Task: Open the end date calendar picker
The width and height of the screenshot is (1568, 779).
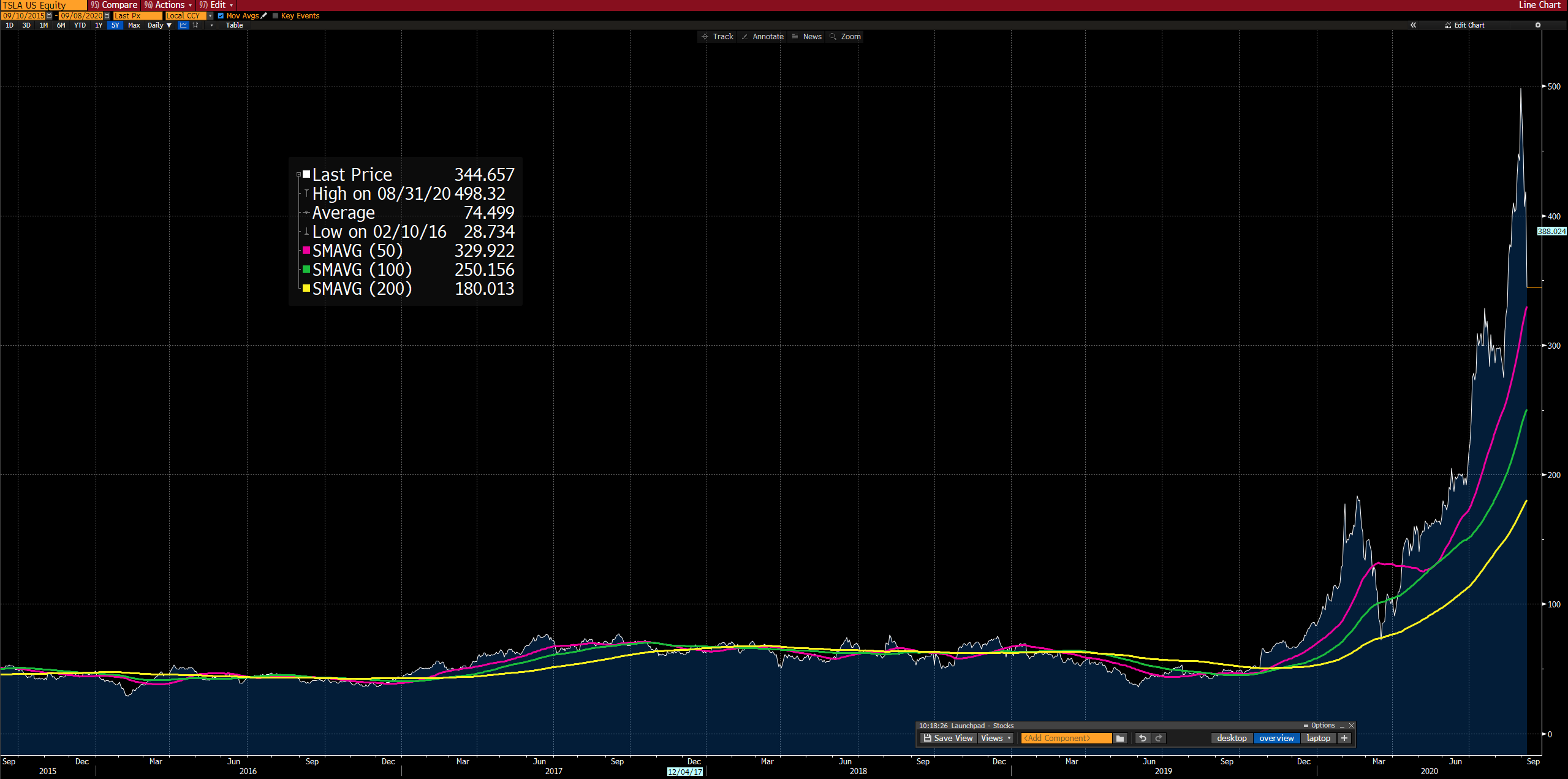Action: 107,16
